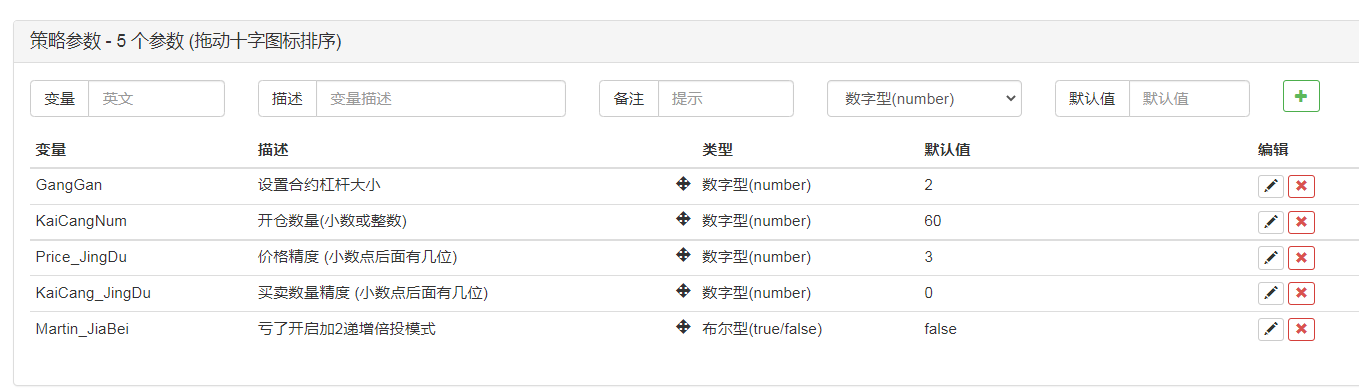Click the green plus add-parameter button

[x=1301, y=96]
